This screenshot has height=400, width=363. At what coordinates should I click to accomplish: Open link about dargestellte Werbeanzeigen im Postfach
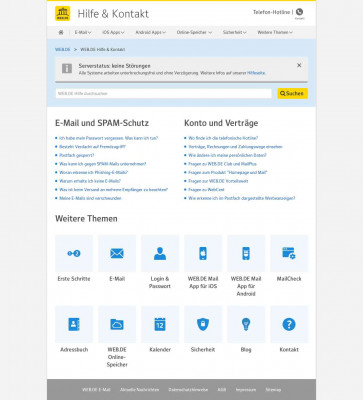(x=242, y=198)
